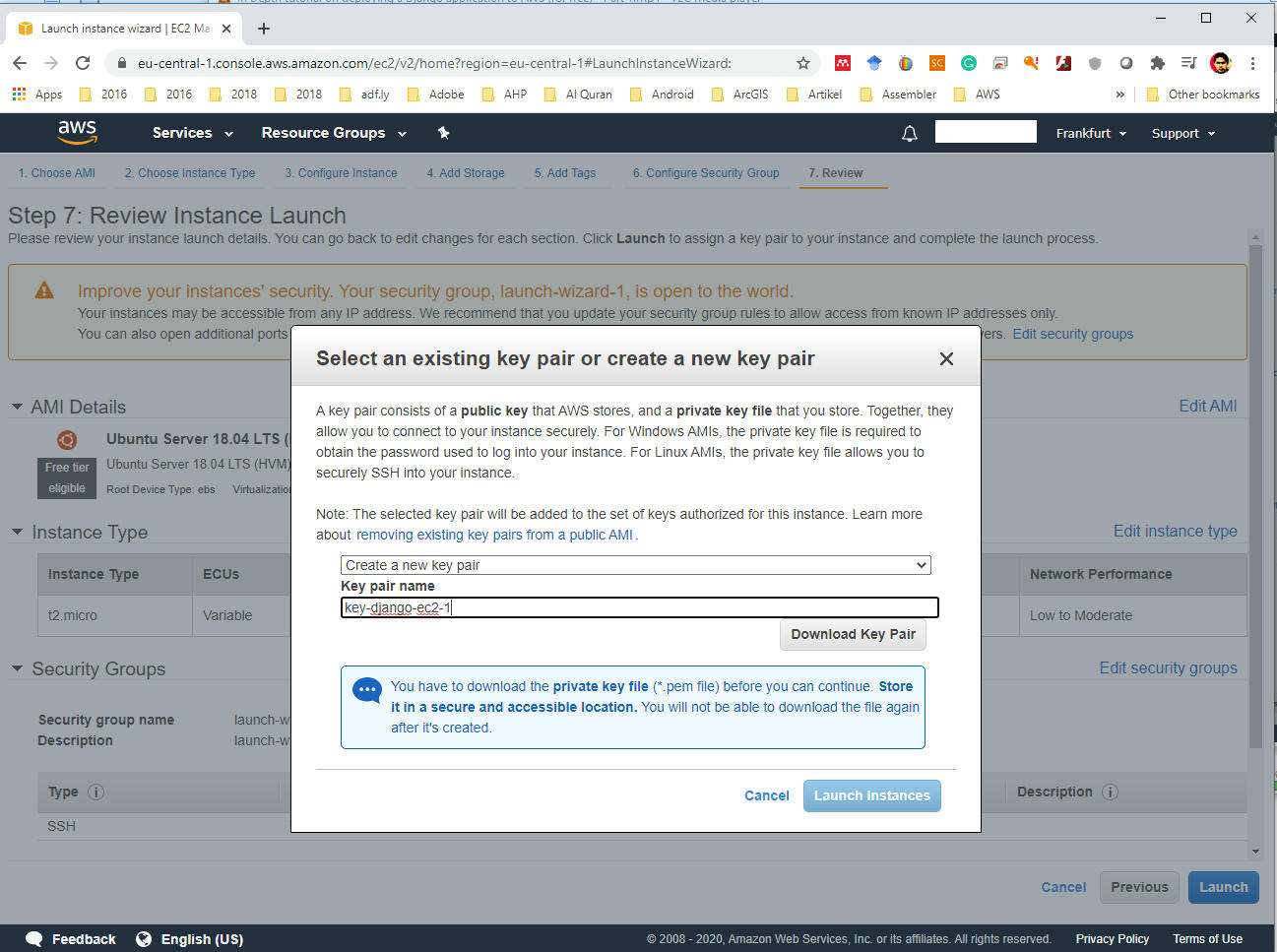Open removing existing key pairs link
The width and height of the screenshot is (1277, 952).
click(x=494, y=535)
